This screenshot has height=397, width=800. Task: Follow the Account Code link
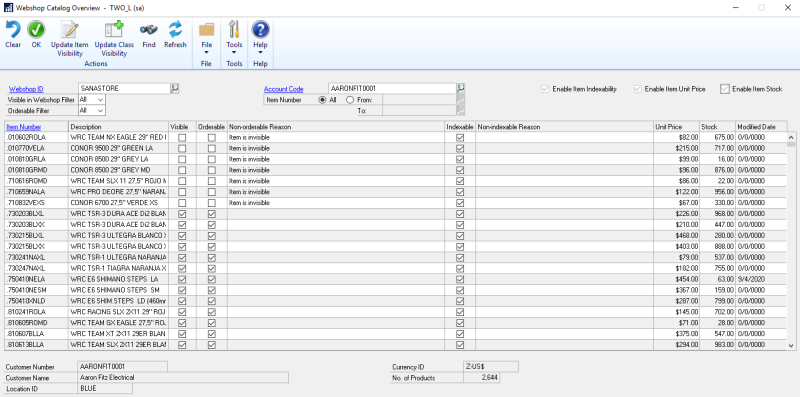coord(284,89)
